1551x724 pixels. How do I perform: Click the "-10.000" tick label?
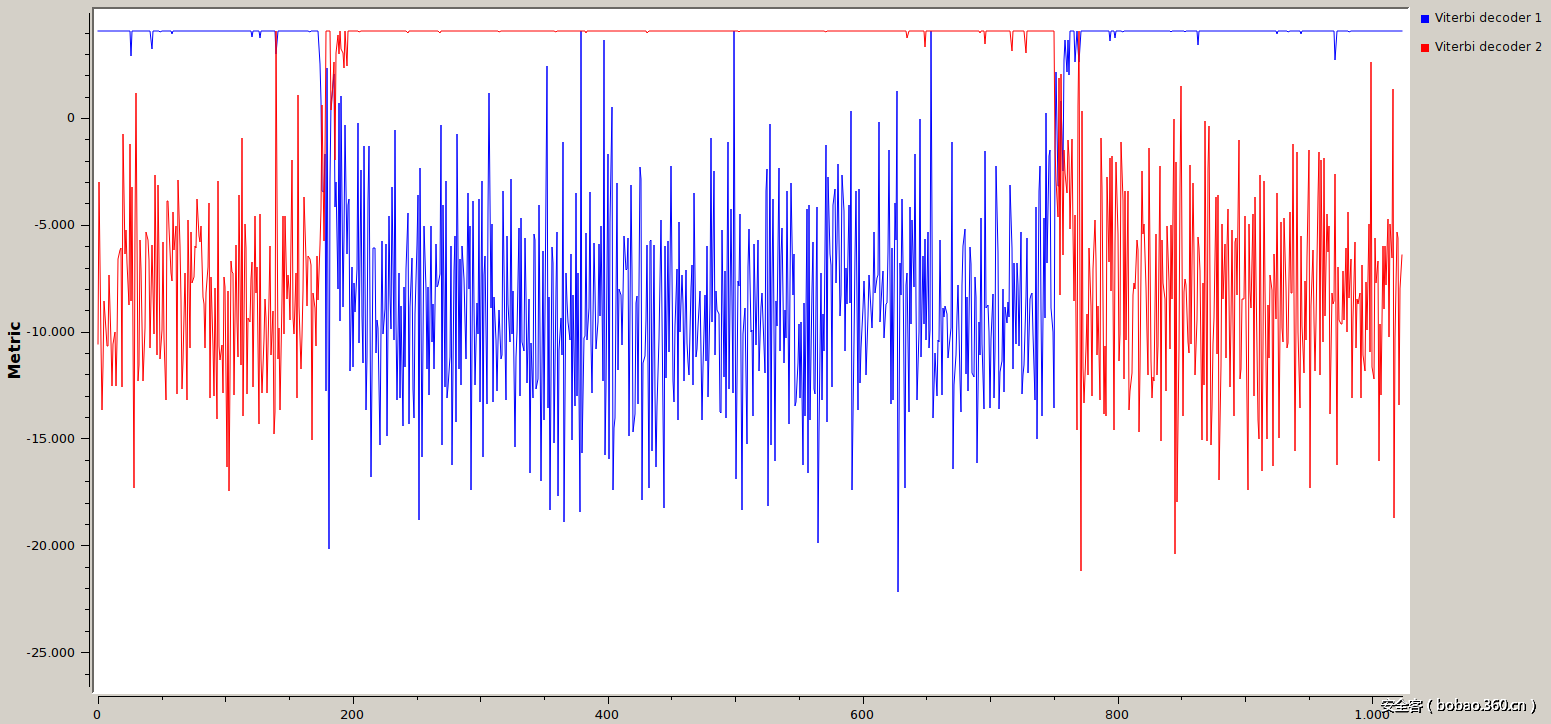pos(52,332)
